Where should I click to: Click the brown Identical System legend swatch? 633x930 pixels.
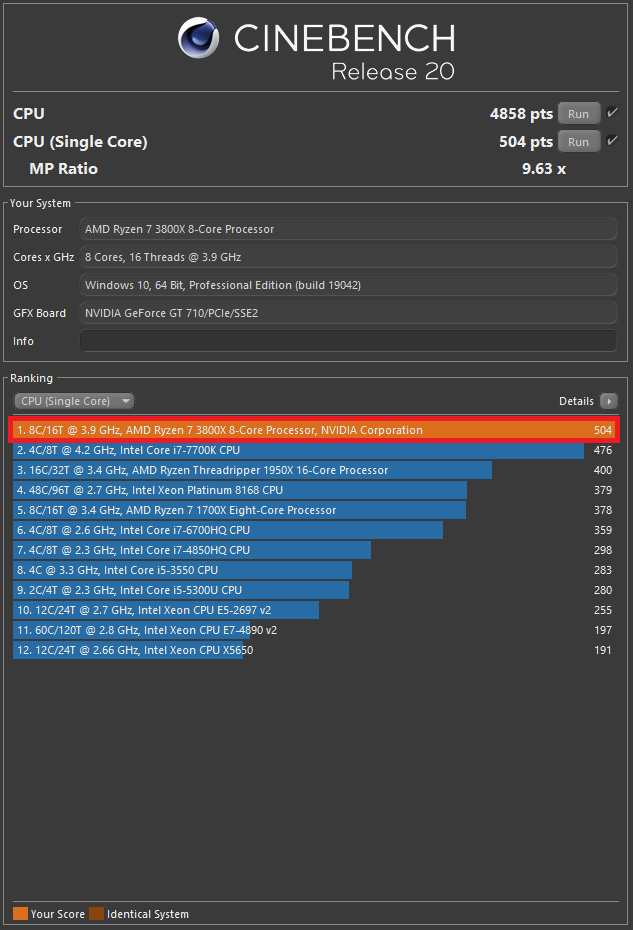point(95,914)
